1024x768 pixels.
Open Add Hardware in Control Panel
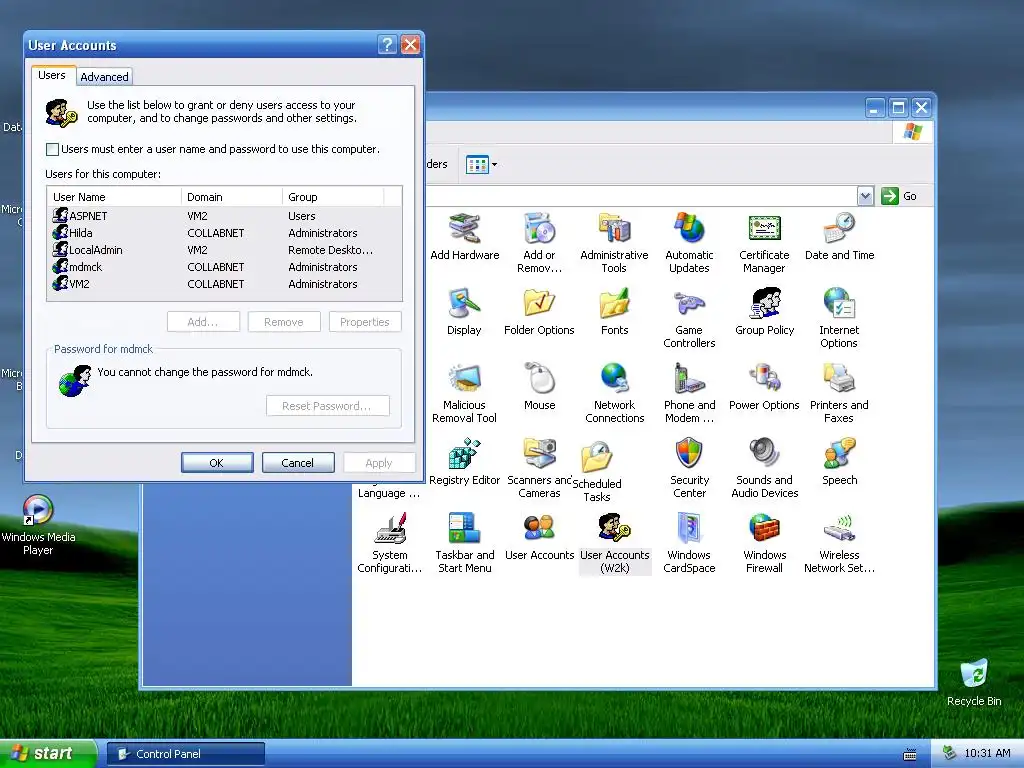[464, 236]
